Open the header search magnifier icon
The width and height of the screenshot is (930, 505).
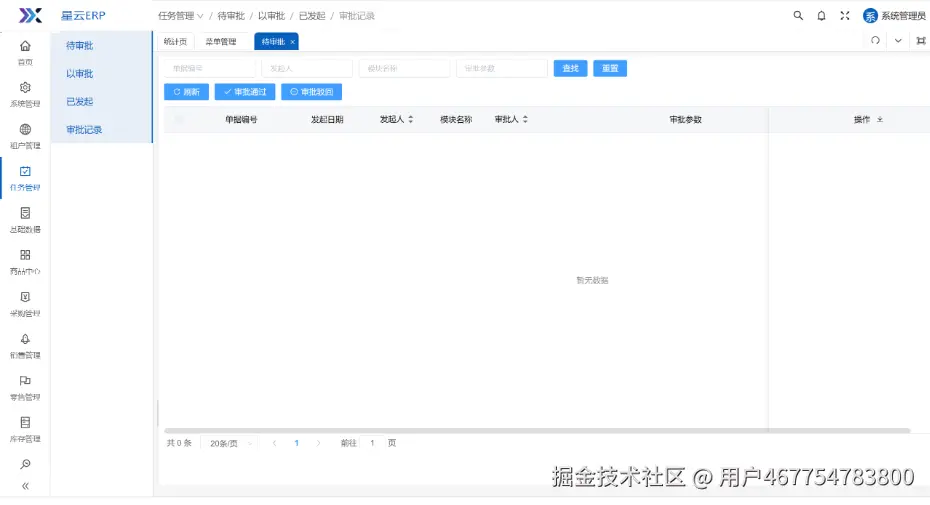pos(798,16)
